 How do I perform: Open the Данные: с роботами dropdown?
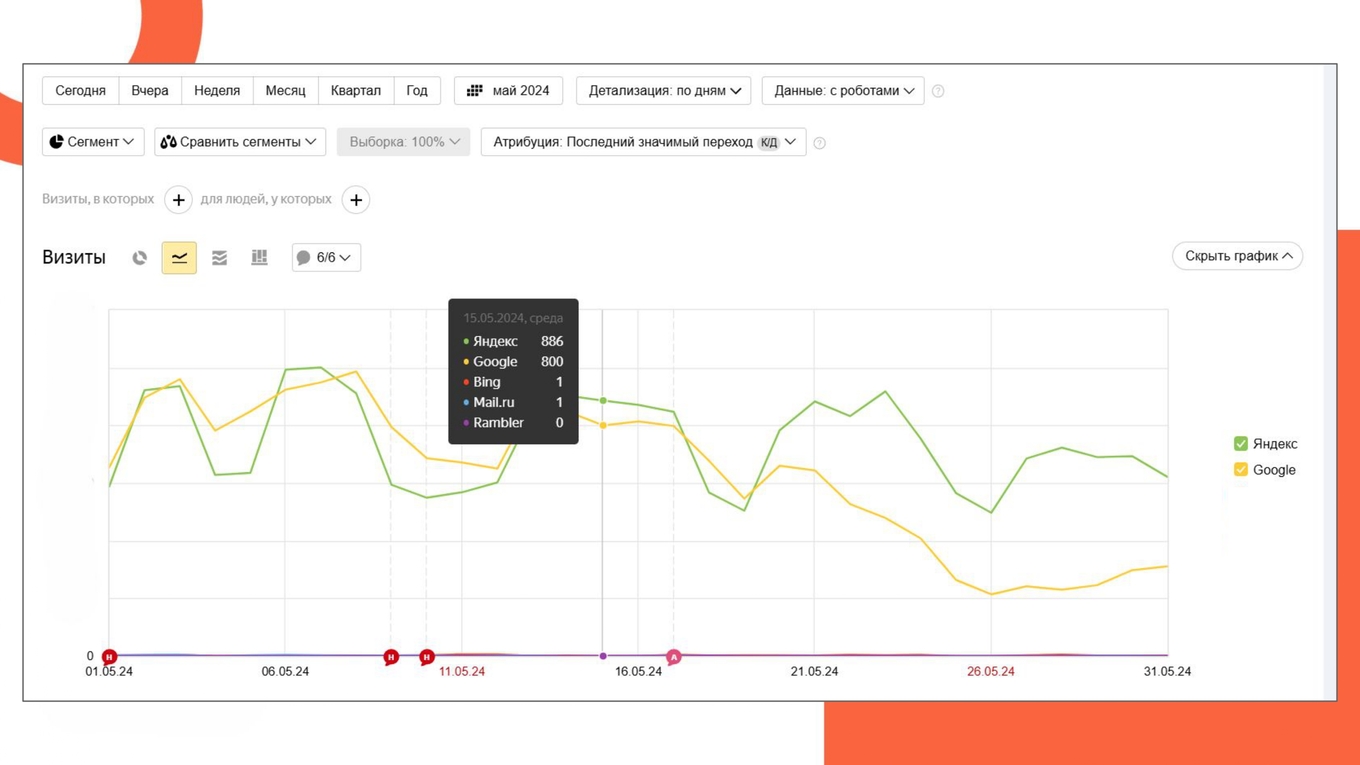coord(842,90)
